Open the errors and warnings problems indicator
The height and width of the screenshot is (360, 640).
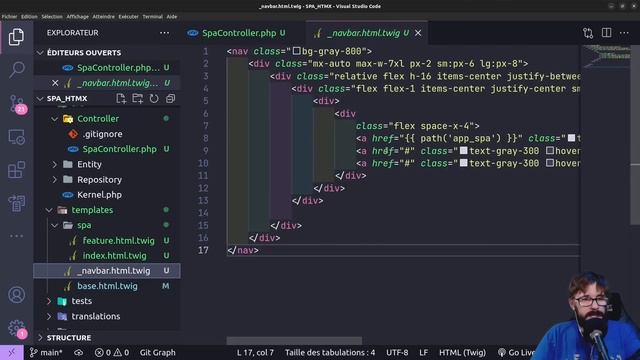pyautogui.click(x=112, y=352)
